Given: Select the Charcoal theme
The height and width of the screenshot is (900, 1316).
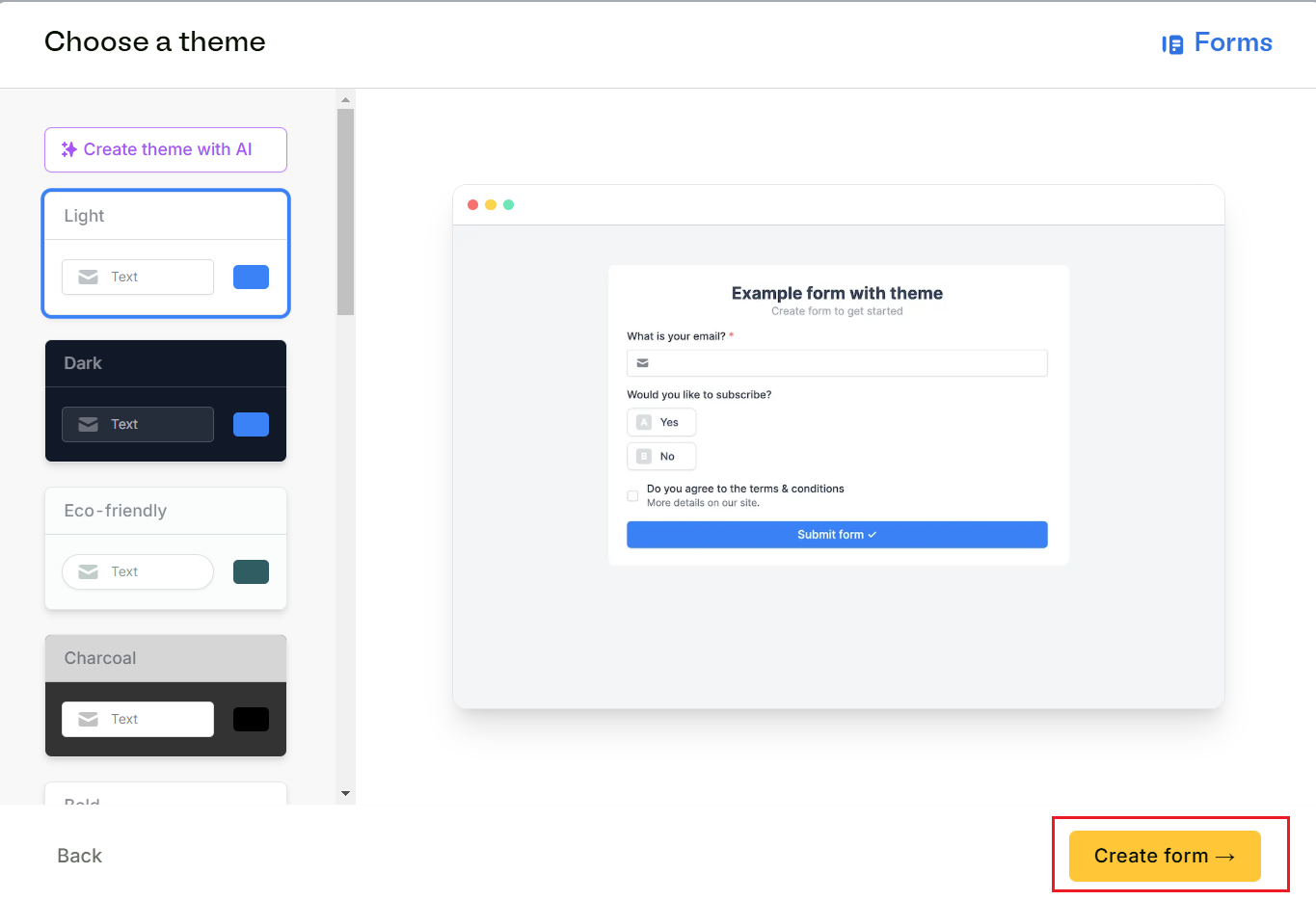Looking at the screenshot, I should [x=166, y=696].
